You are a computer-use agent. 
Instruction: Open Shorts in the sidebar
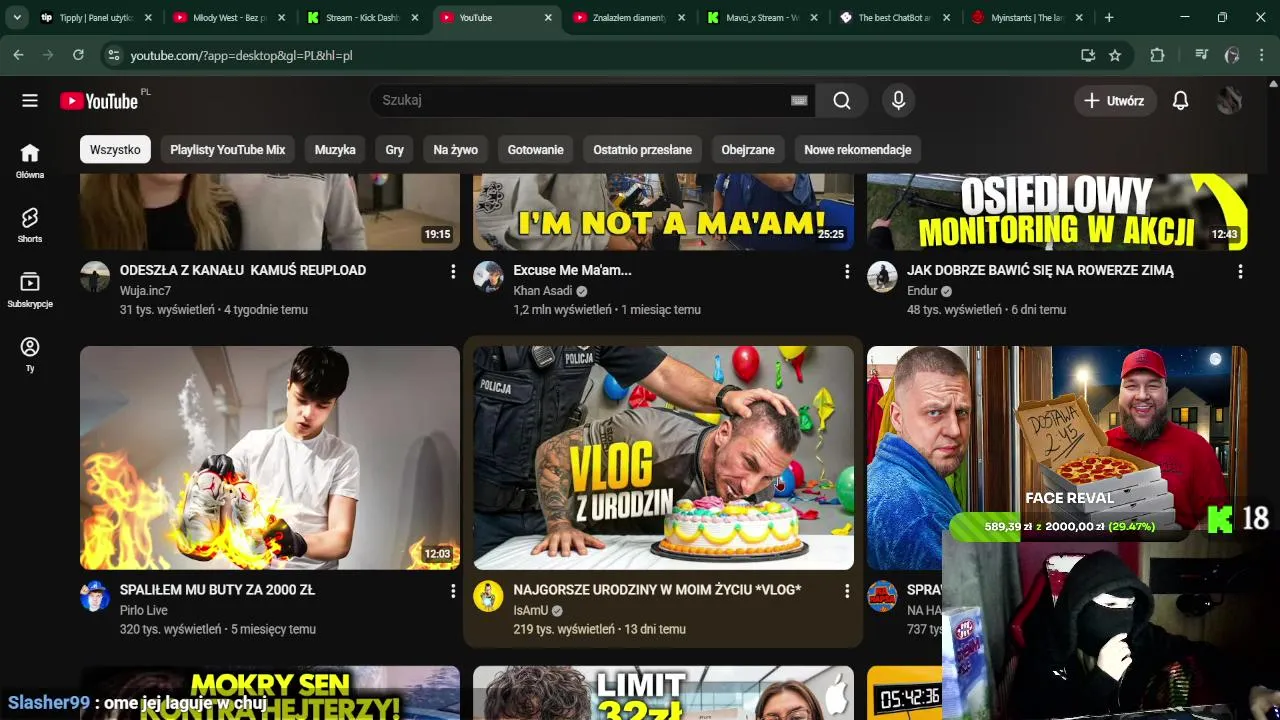point(30,225)
